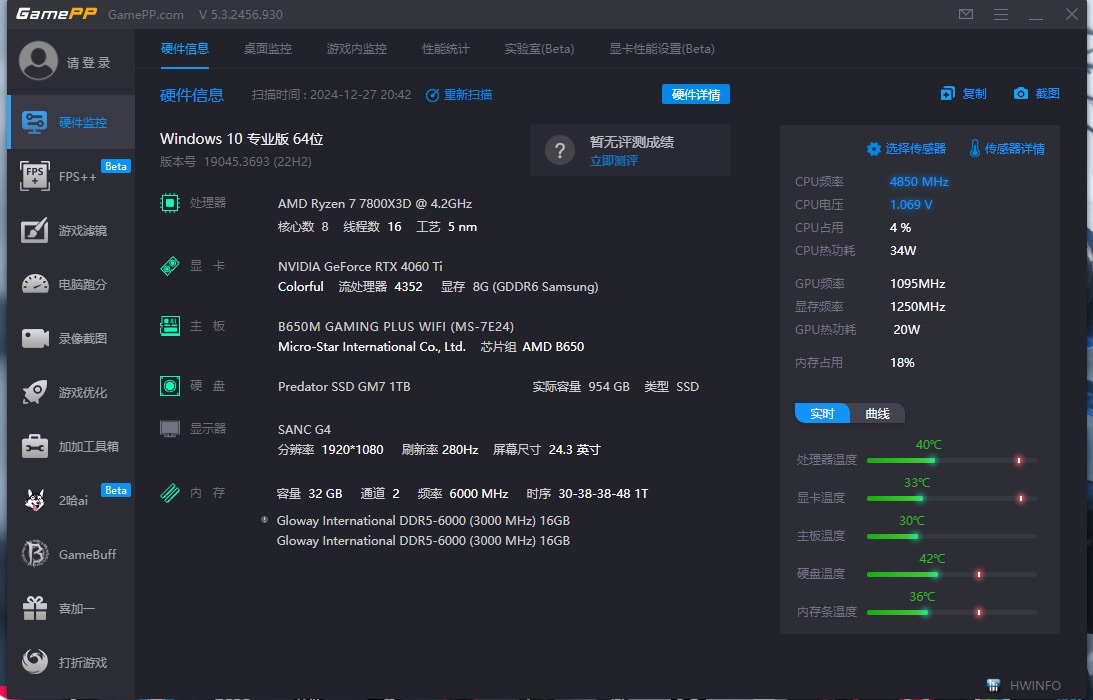Open the 喜加一 gift icon
The image size is (1093, 700).
tap(35, 608)
